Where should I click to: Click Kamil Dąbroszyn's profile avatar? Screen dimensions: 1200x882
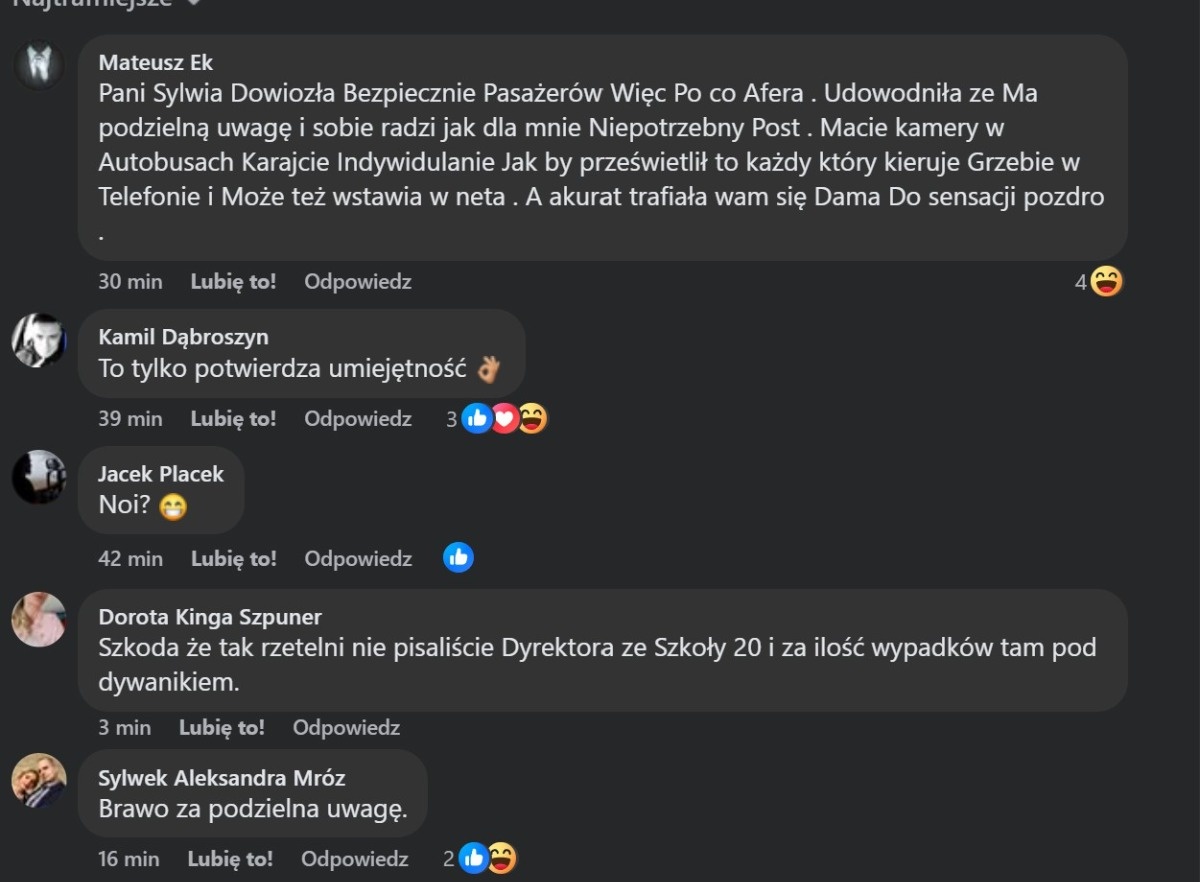[x=39, y=340]
